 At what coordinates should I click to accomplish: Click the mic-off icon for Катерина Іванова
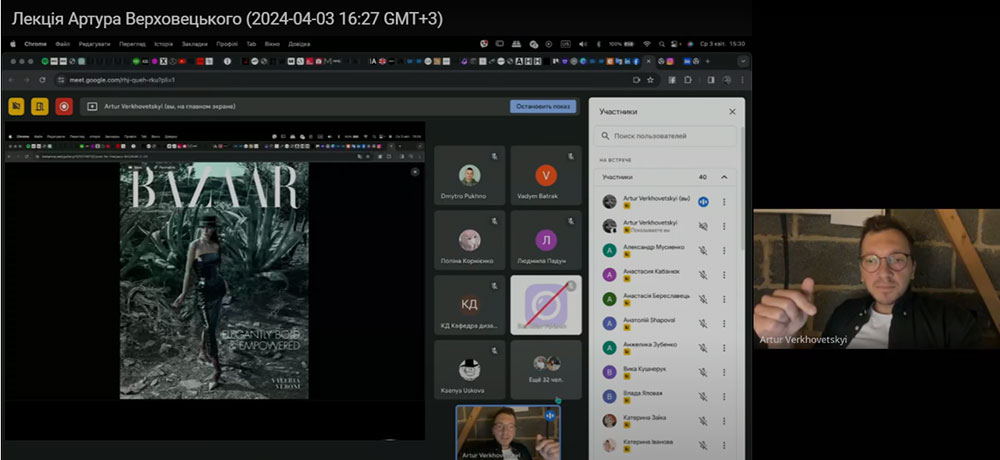click(x=703, y=445)
